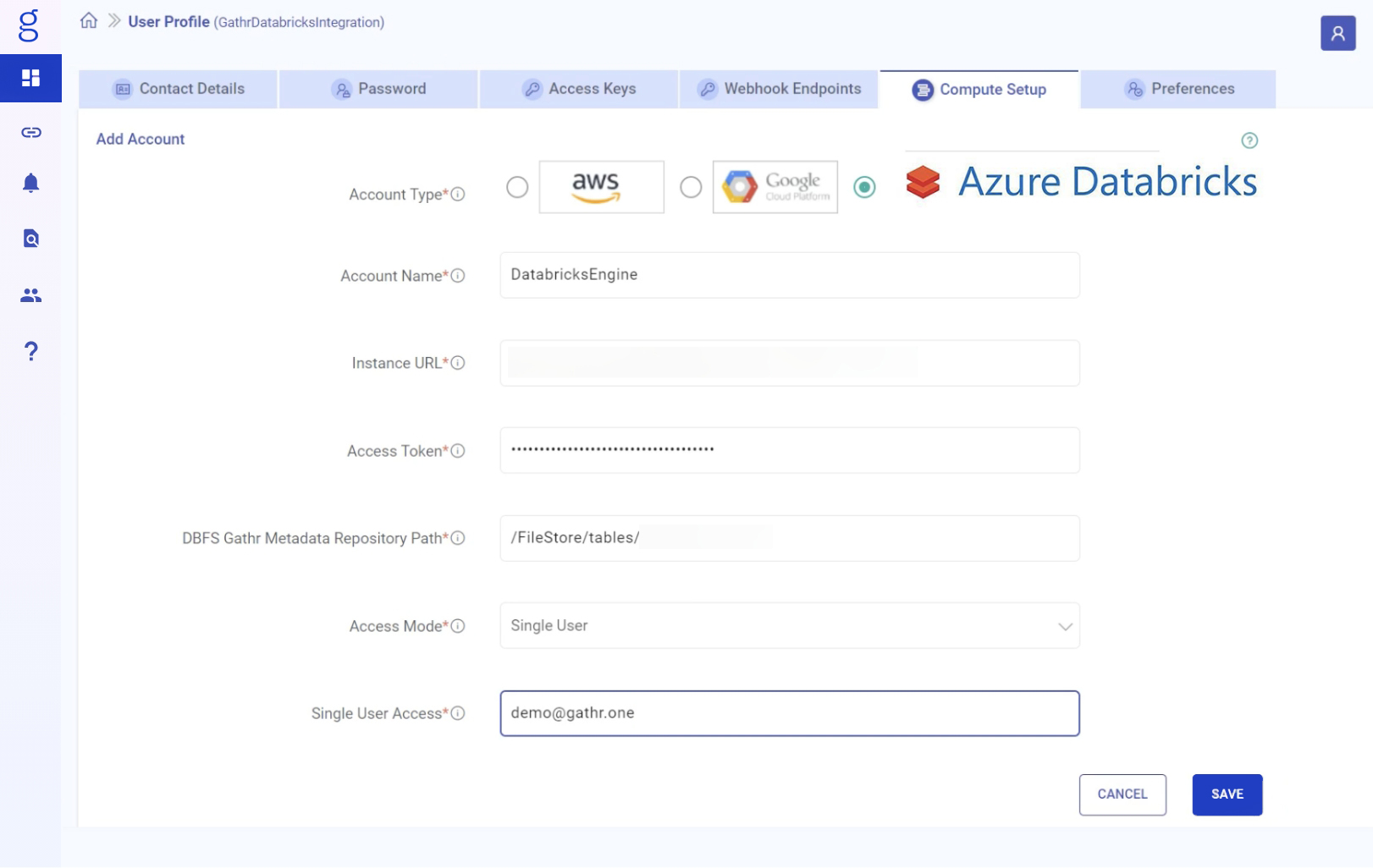Image resolution: width=1373 pixels, height=868 pixels.
Task: Click the Gathr logo icon
Action: (29, 25)
